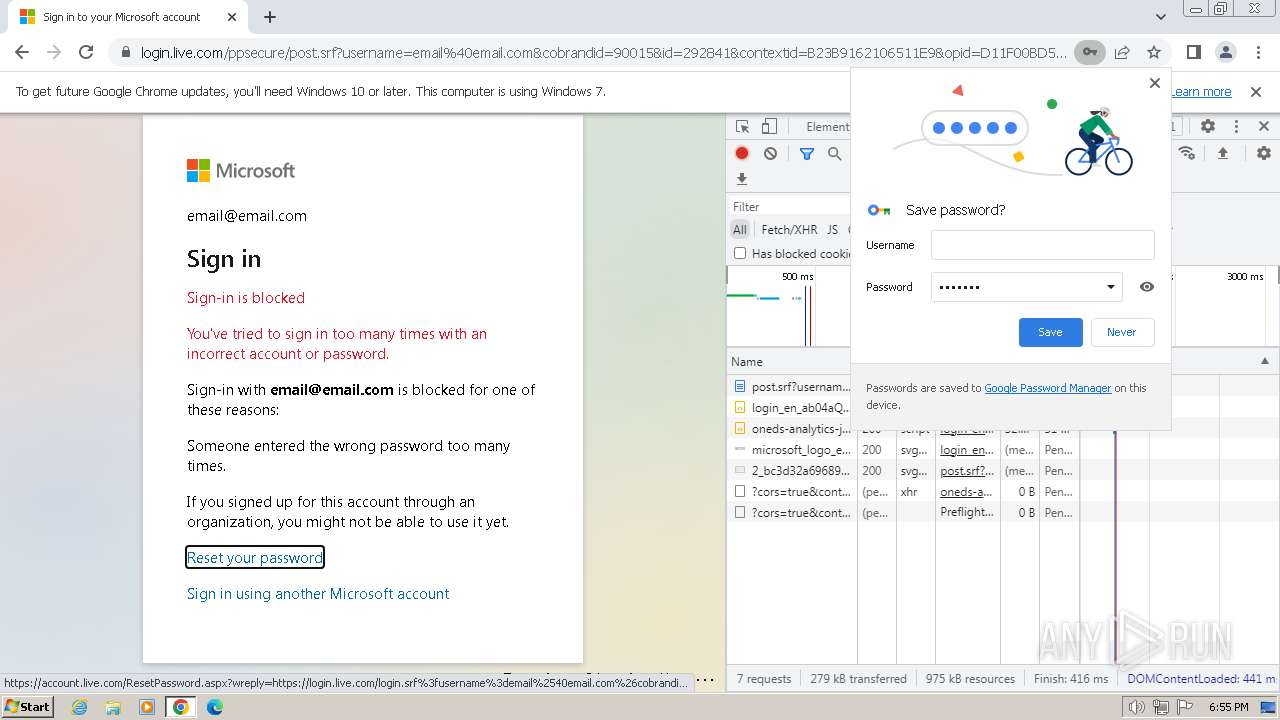Open DevTools three-dot customize menu
Screen dimensions: 1280x720
[x=1236, y=127]
